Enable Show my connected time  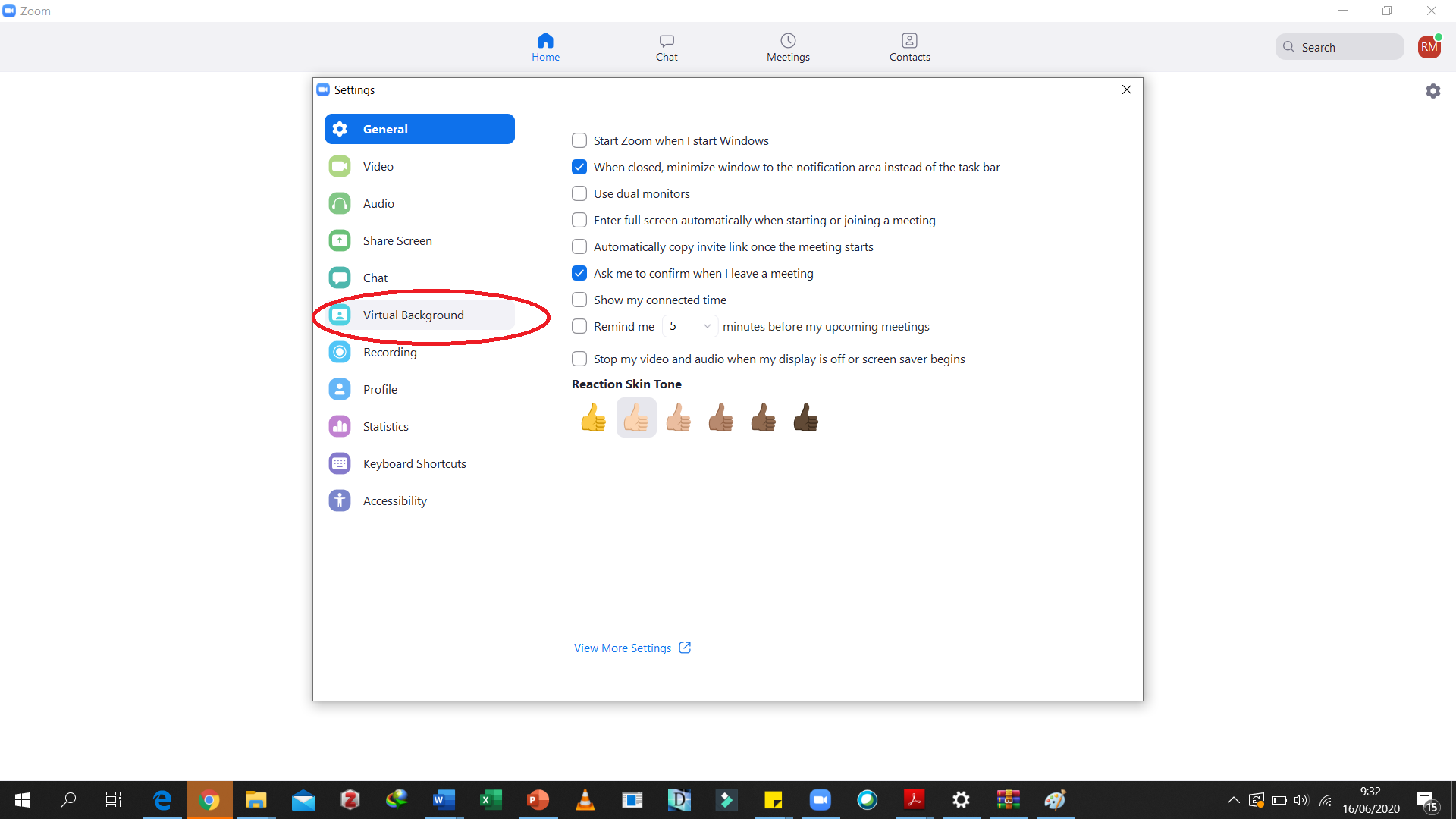click(579, 300)
